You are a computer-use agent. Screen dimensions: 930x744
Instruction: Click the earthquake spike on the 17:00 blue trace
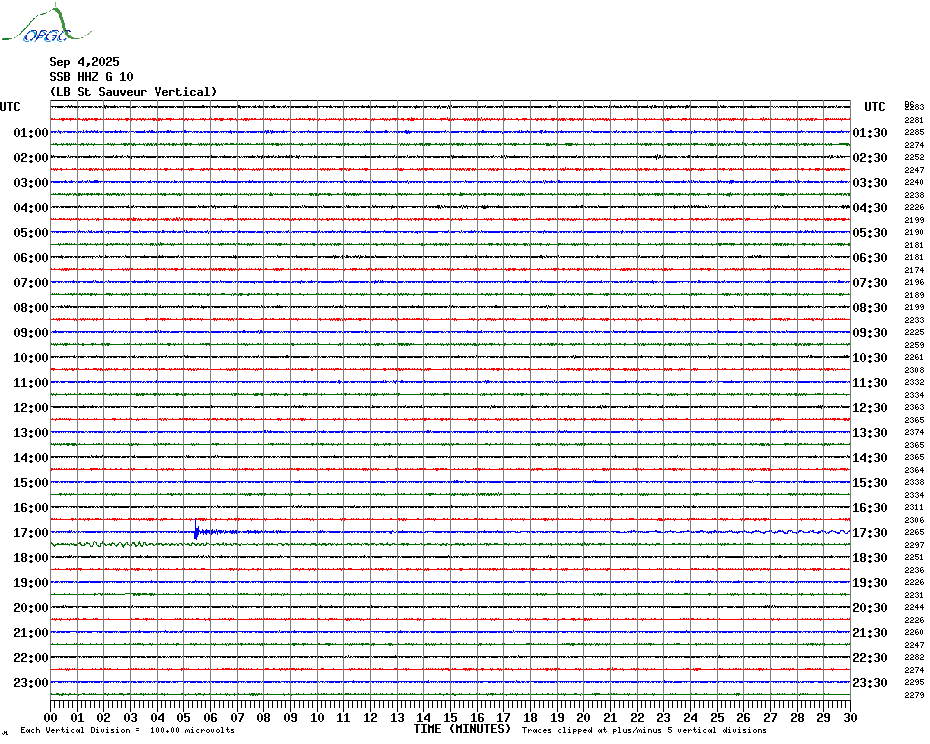coord(196,529)
